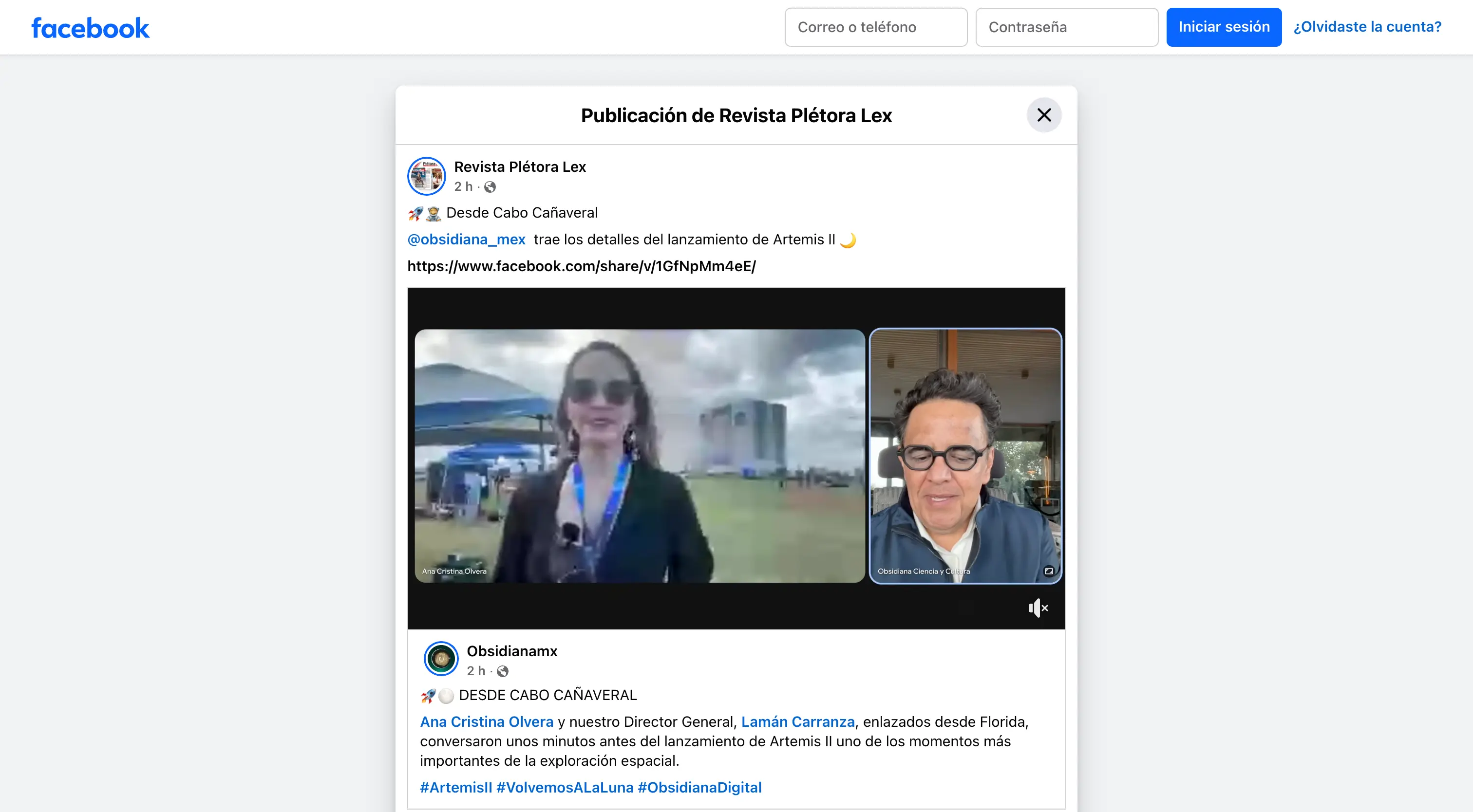
Task: Open the #ObsidianaDigital hashtag
Action: [x=699, y=788]
